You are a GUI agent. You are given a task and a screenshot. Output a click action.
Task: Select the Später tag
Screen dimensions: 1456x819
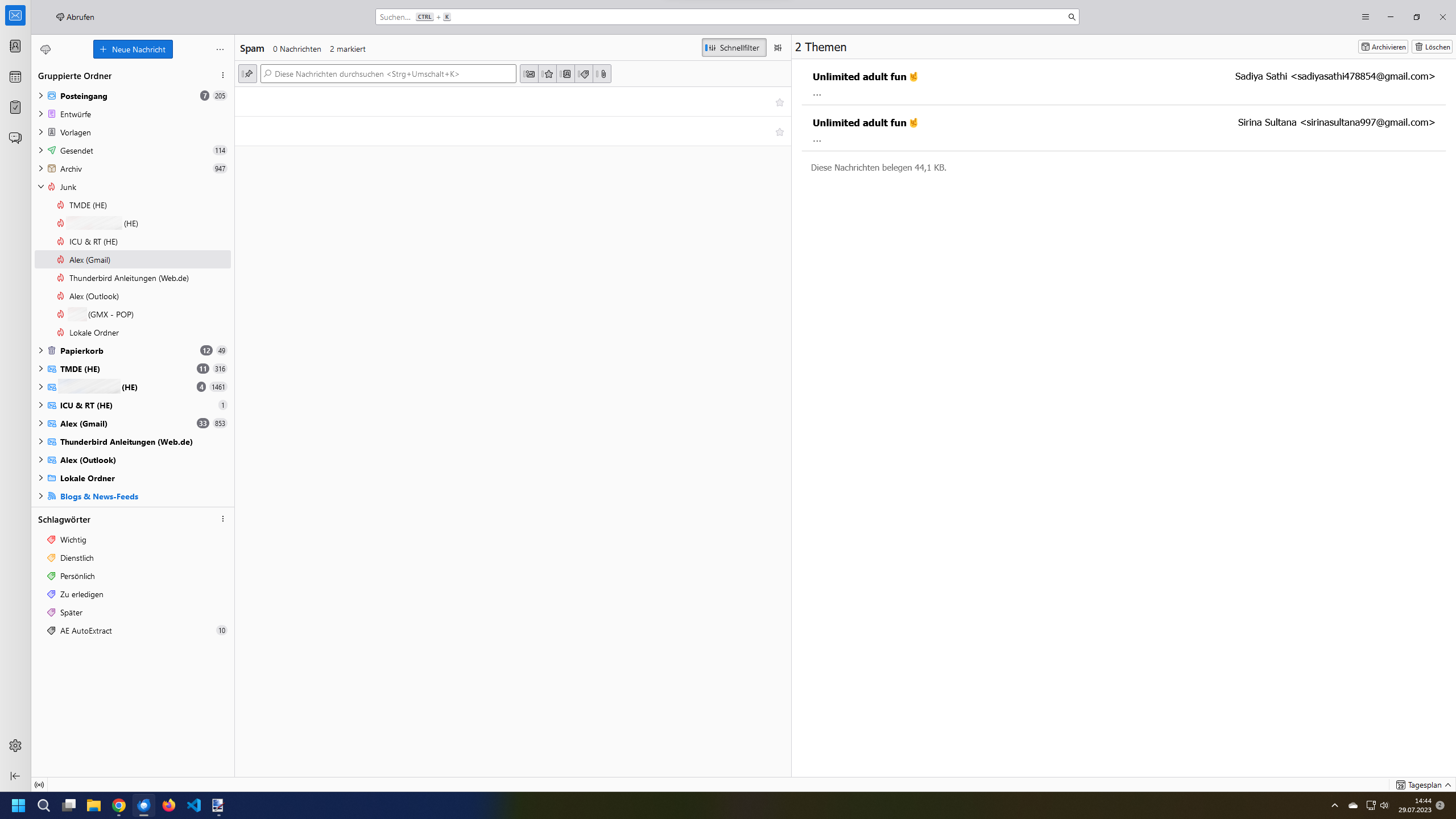pos(133,613)
